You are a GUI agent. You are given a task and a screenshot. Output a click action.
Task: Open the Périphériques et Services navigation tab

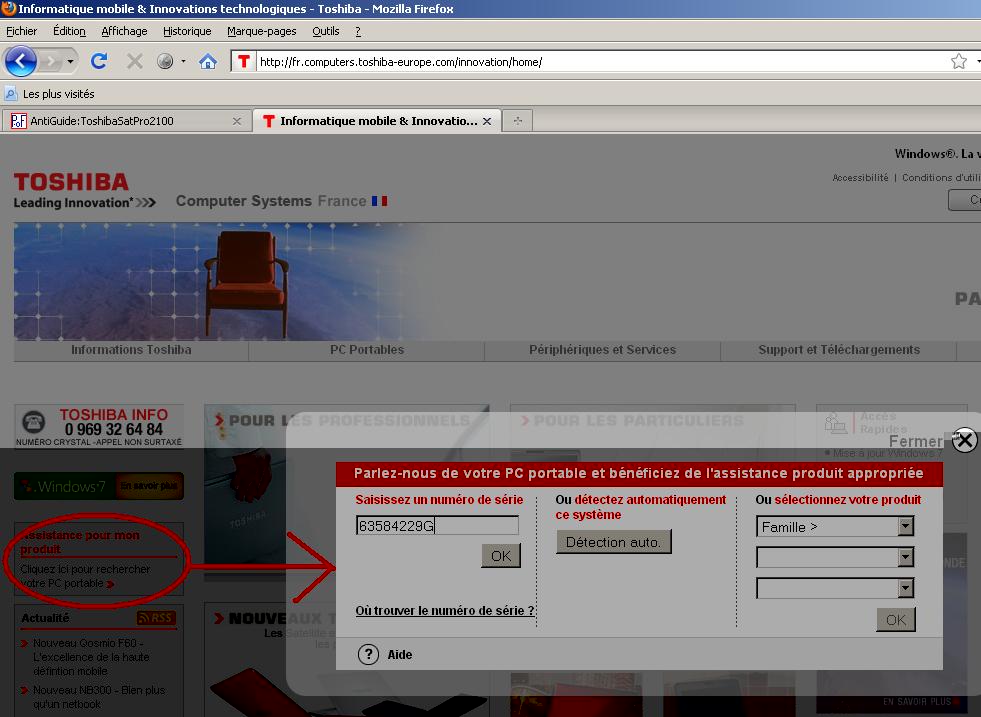(602, 350)
